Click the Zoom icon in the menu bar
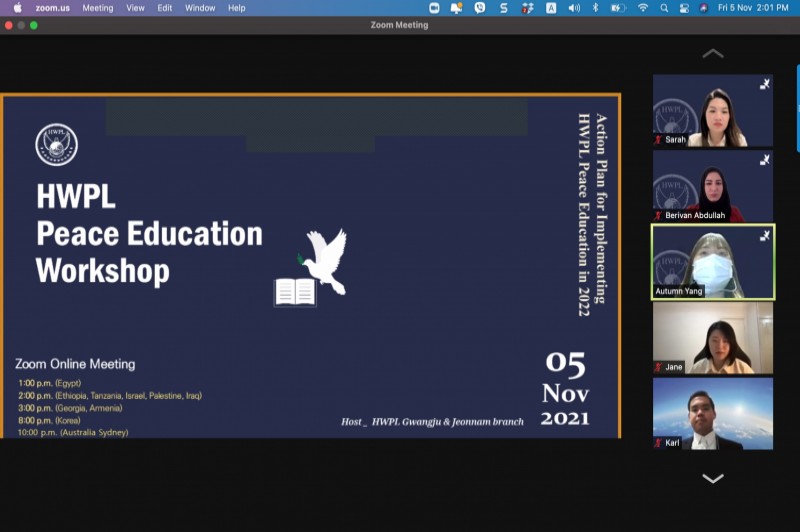800x532 pixels. (435, 8)
